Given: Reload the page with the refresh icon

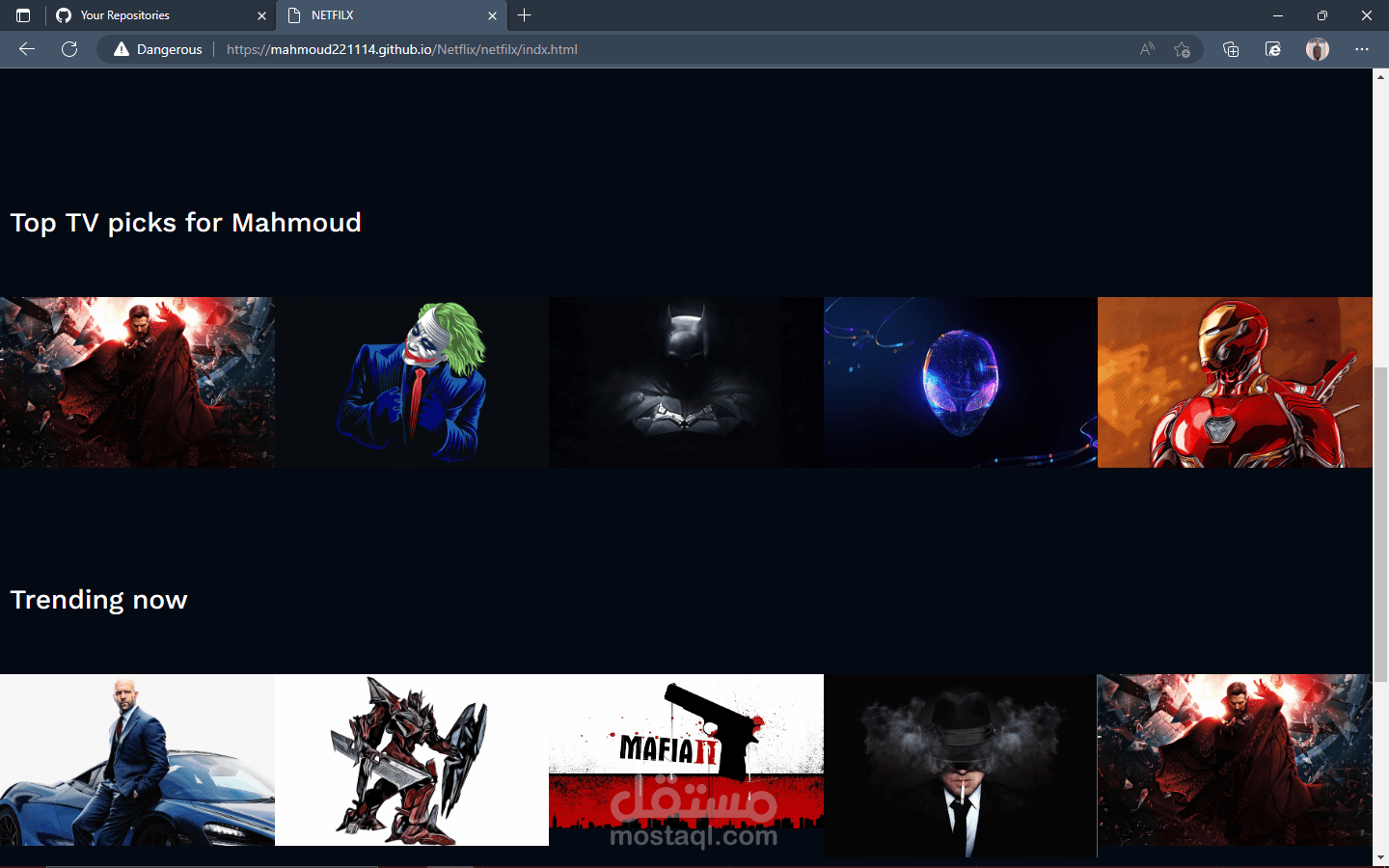Looking at the screenshot, I should [x=69, y=49].
